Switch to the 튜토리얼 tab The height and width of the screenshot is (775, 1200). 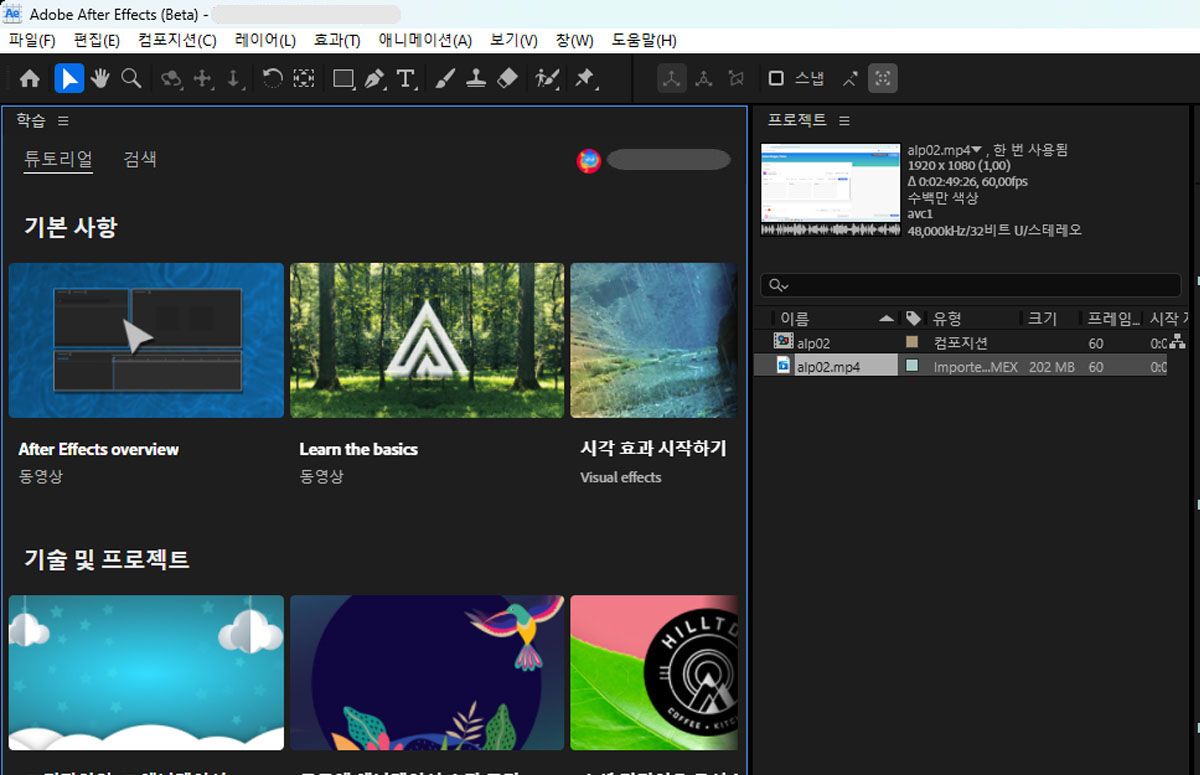tap(58, 159)
